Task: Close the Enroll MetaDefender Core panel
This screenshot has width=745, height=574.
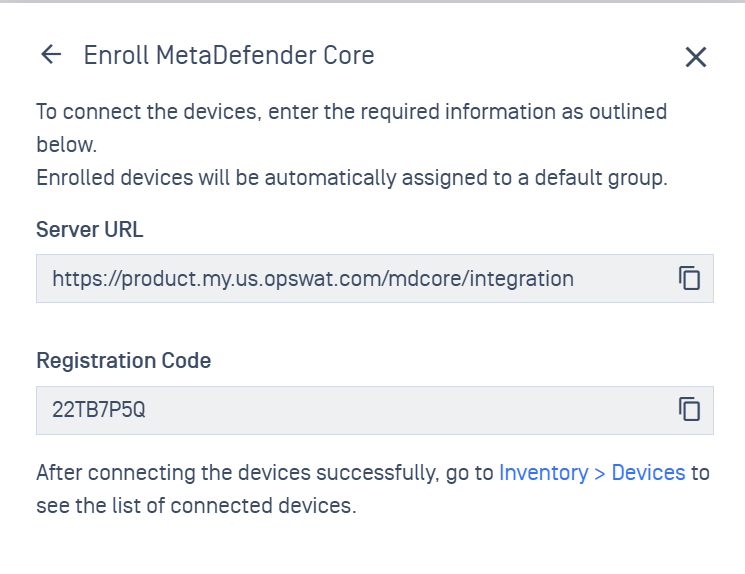Action: tap(696, 57)
